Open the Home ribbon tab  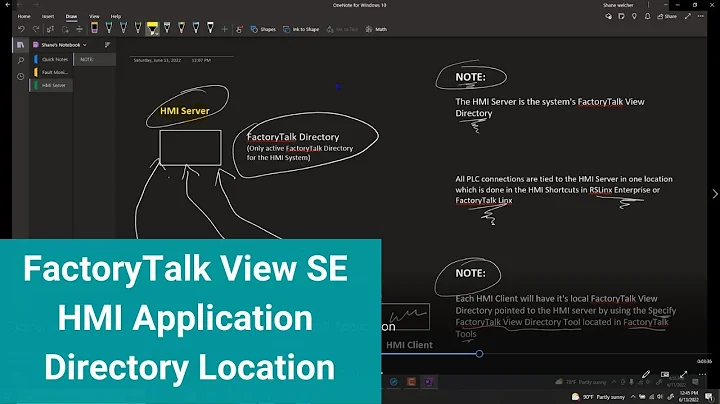pos(24,17)
